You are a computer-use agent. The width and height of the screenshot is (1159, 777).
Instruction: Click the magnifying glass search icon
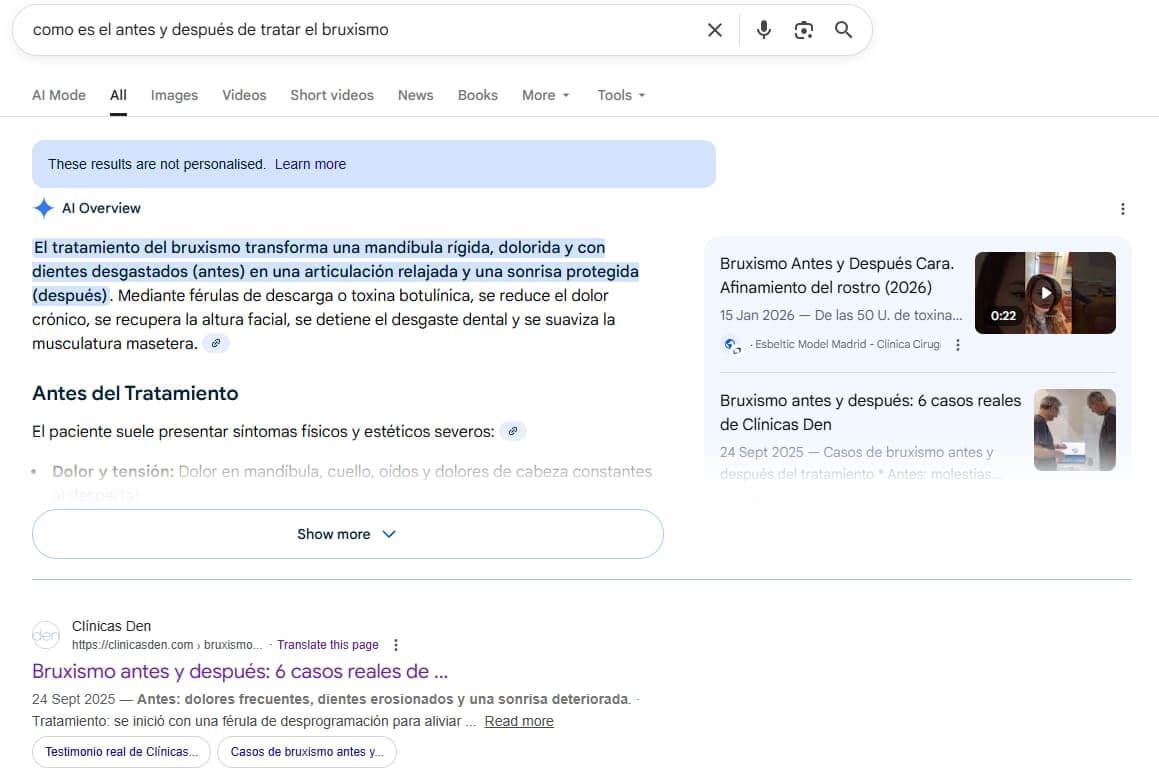coord(843,30)
